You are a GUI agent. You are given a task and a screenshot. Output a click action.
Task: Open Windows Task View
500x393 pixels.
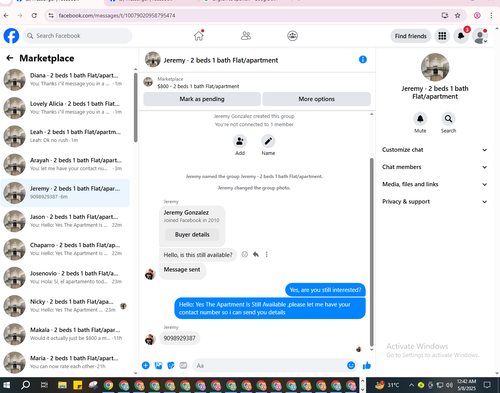coord(44,385)
